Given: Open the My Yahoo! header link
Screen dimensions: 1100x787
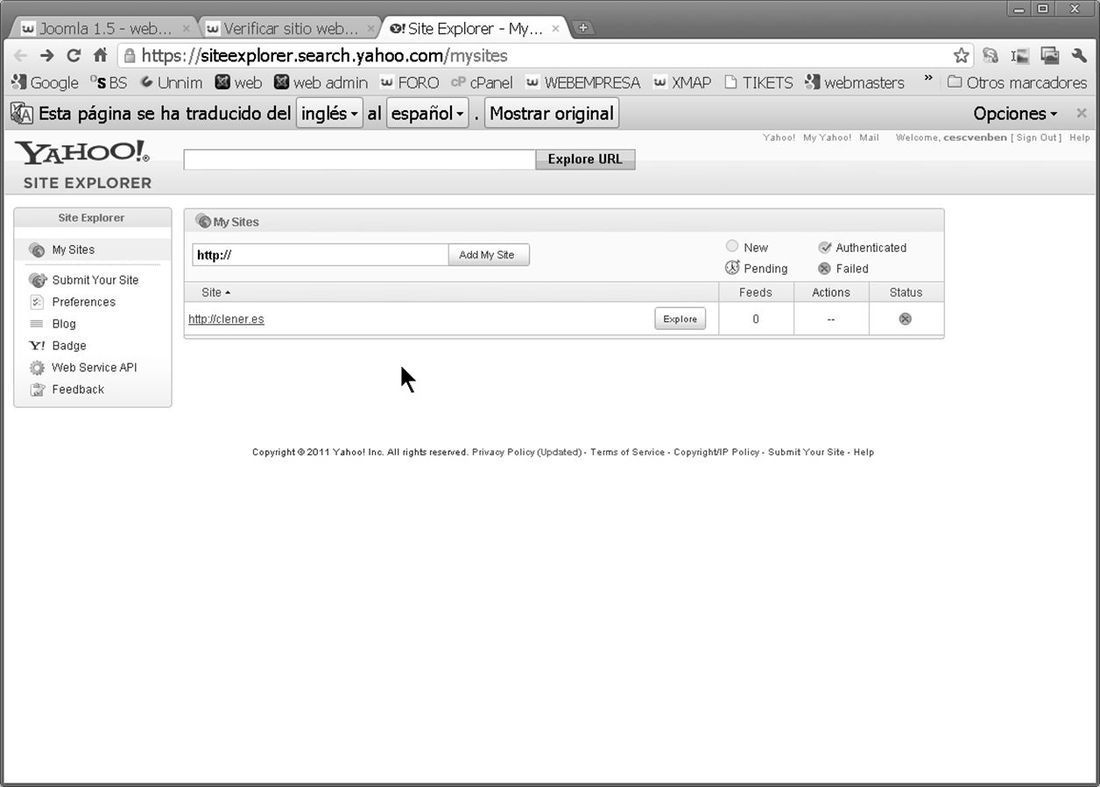Looking at the screenshot, I should point(827,137).
